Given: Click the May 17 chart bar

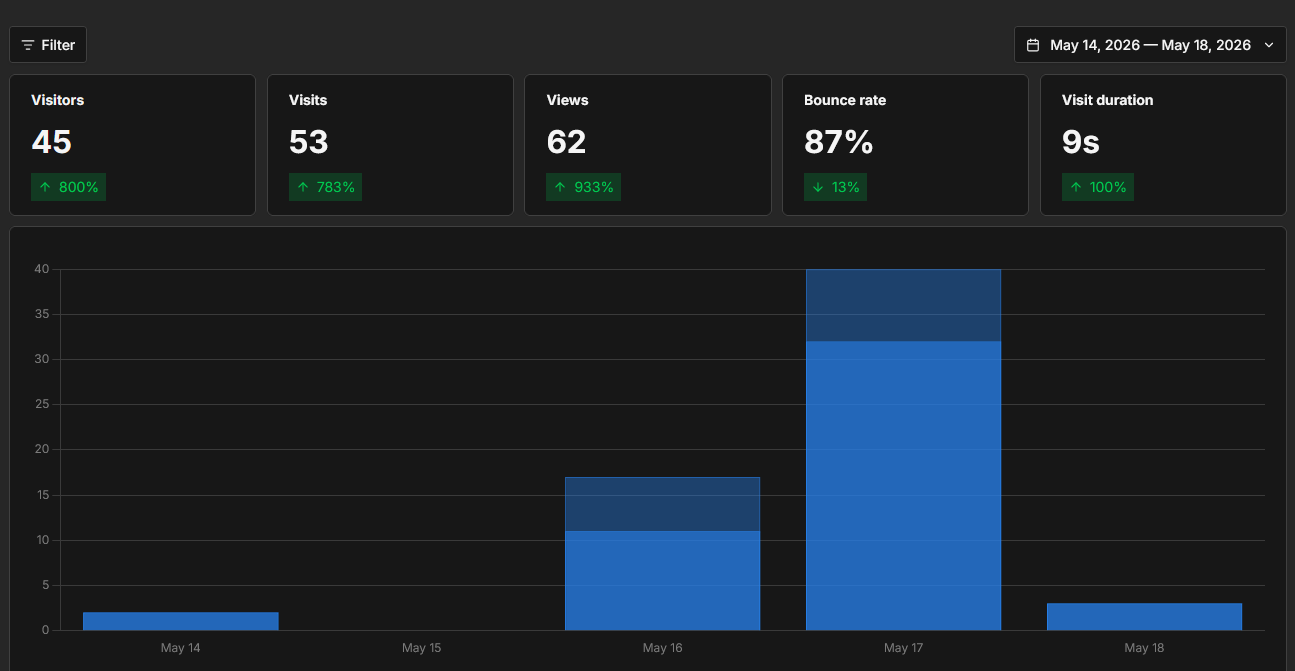Looking at the screenshot, I should 903,450.
